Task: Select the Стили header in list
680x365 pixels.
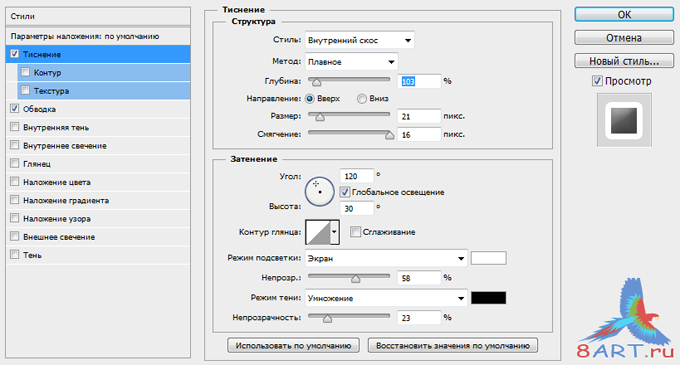Action: (98, 16)
